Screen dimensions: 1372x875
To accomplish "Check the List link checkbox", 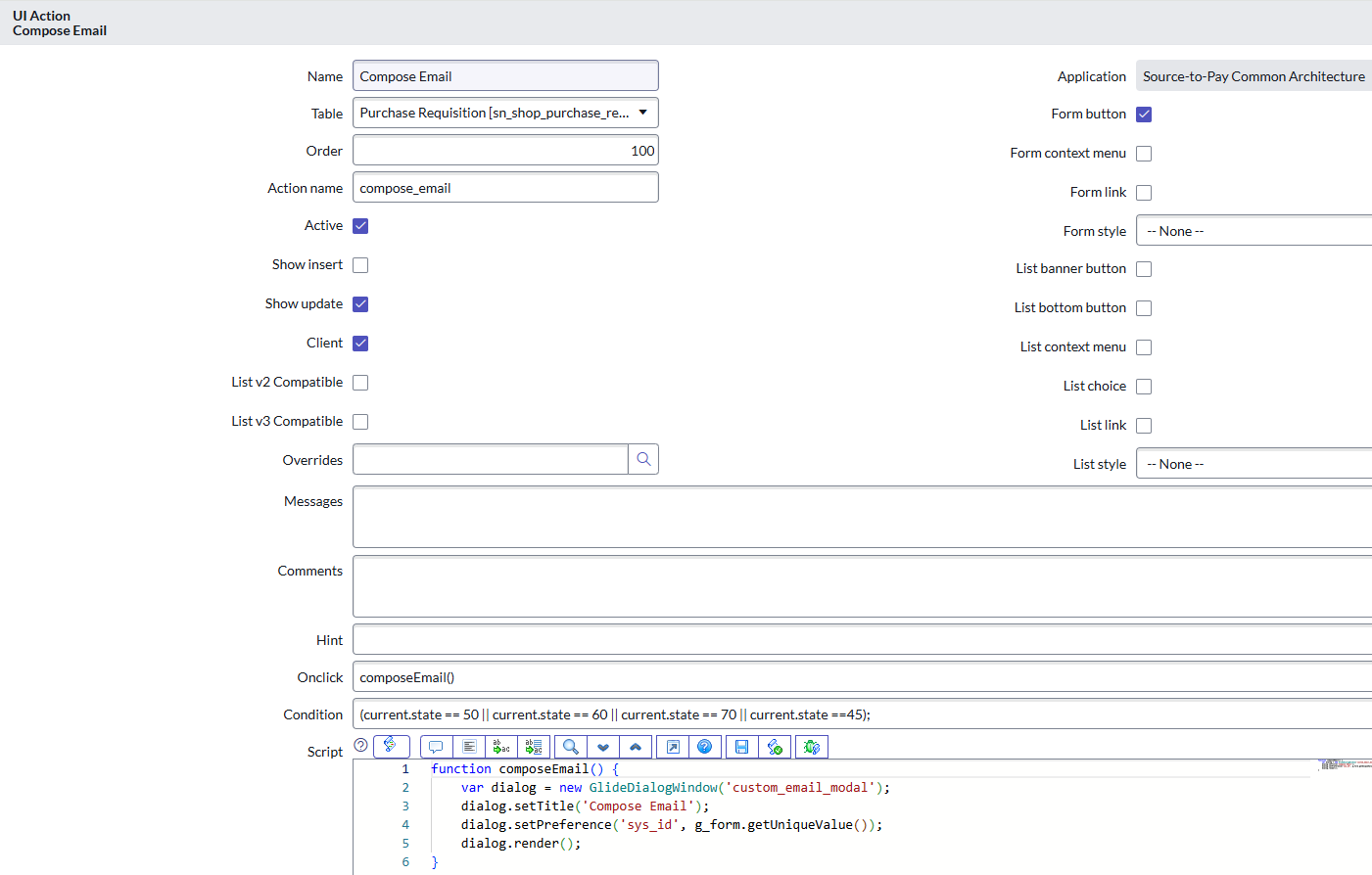I will click(1144, 426).
